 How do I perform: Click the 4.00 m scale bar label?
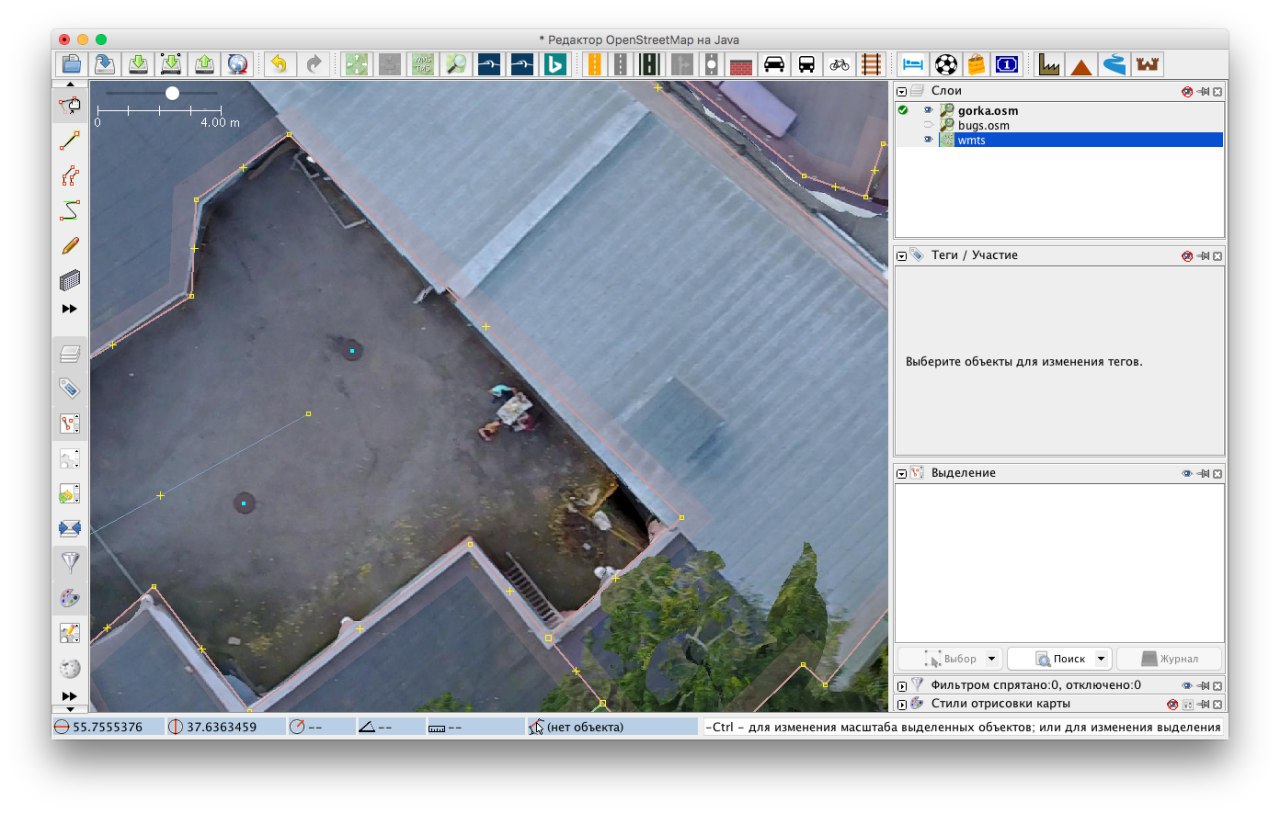pos(220,122)
